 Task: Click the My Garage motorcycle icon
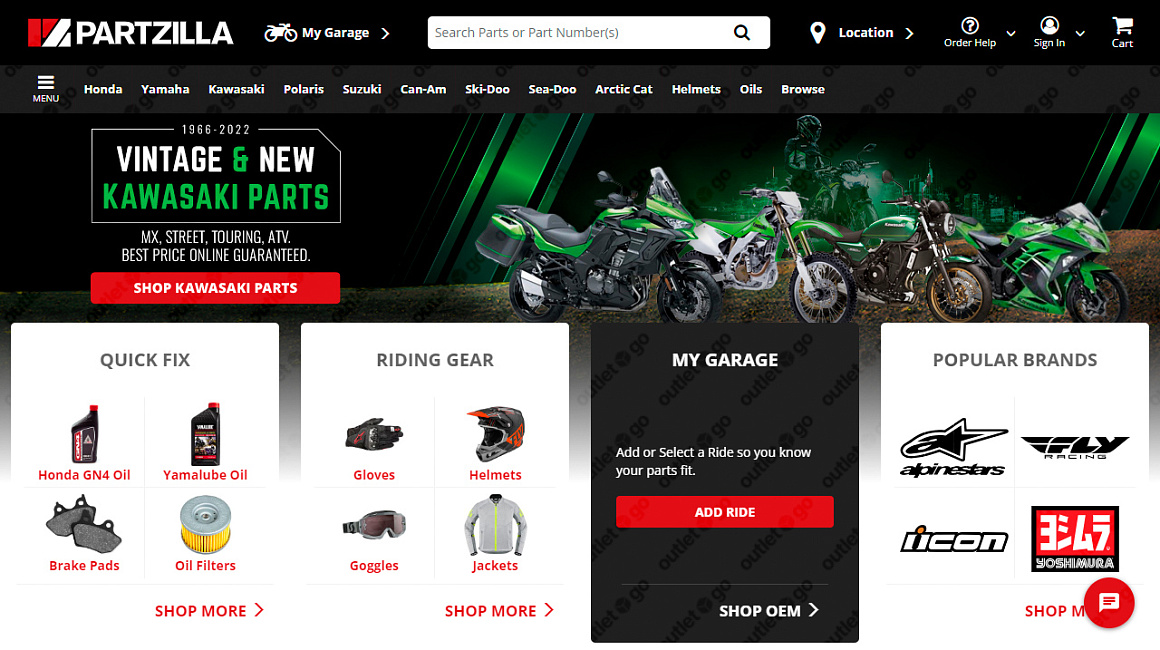(280, 33)
